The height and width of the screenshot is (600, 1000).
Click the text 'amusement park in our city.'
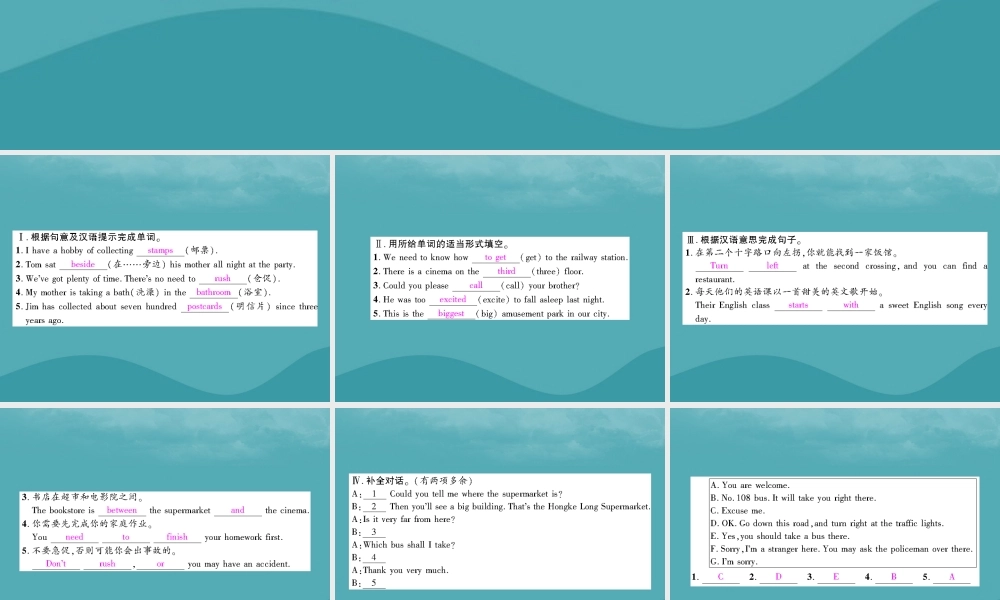coord(555,313)
